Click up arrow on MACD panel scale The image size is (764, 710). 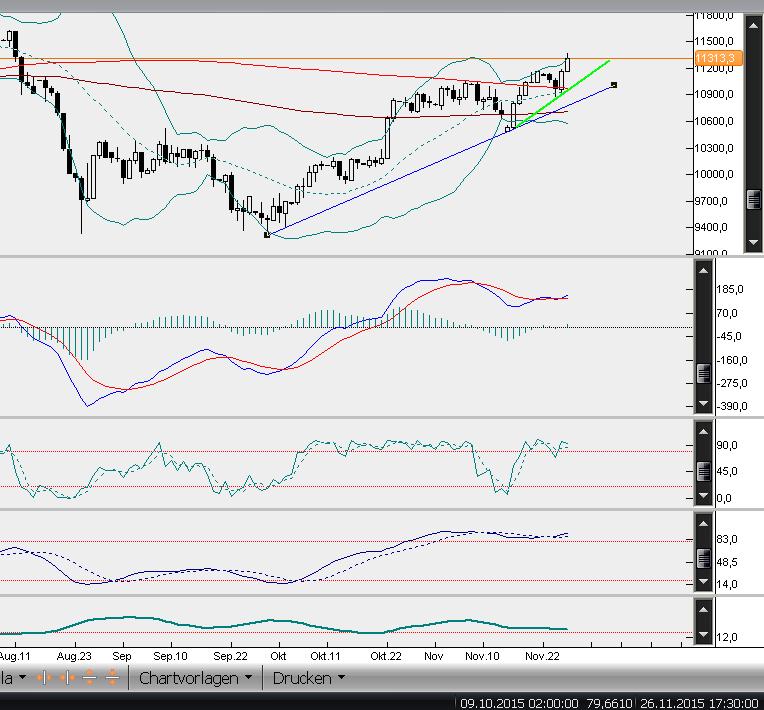[703, 271]
